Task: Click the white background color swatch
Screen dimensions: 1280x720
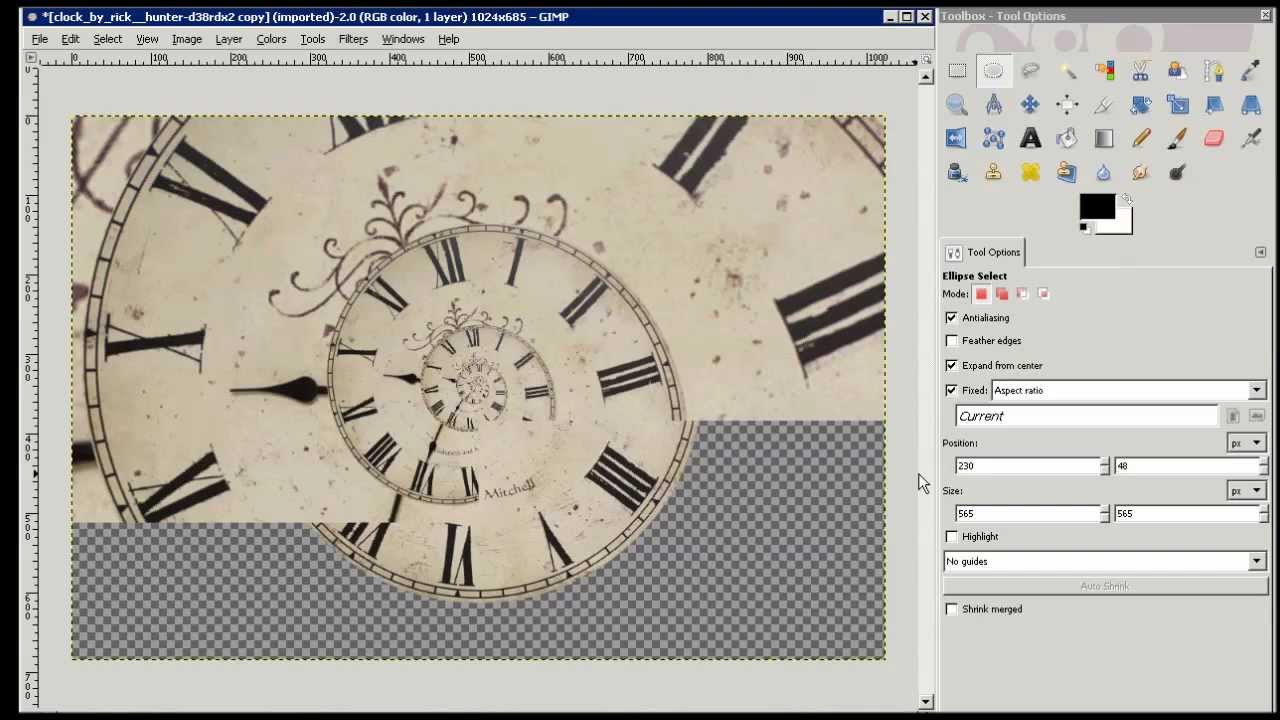Action: click(1124, 225)
